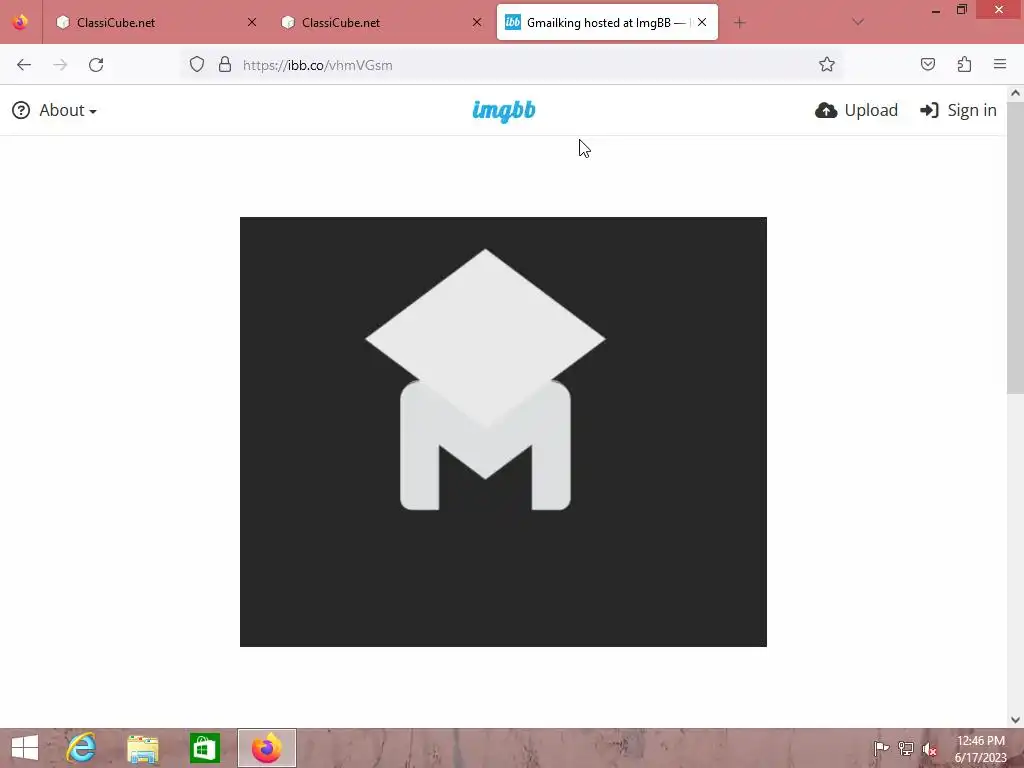
Task: Go back to the previous page
Action: click(x=24, y=65)
